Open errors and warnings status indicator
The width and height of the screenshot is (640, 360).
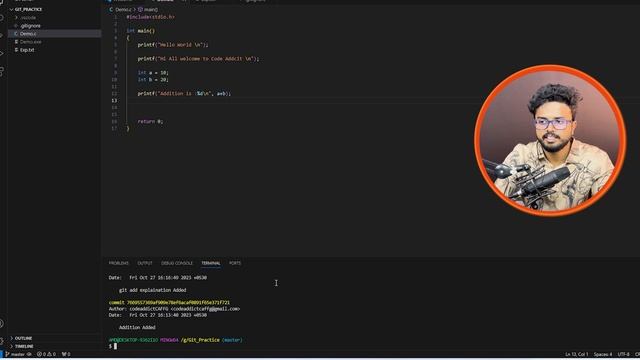[x=46, y=354]
